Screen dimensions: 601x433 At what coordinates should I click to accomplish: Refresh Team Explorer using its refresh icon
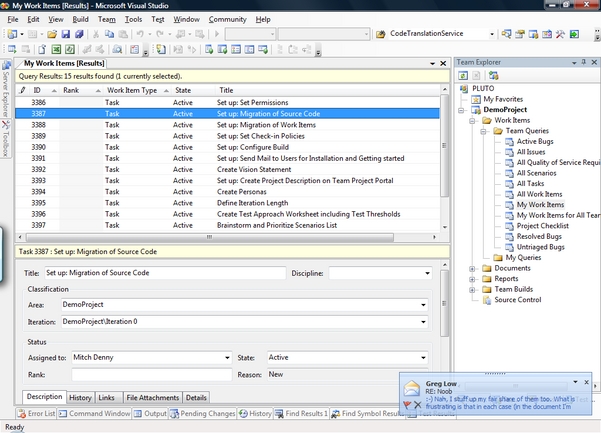(463, 75)
